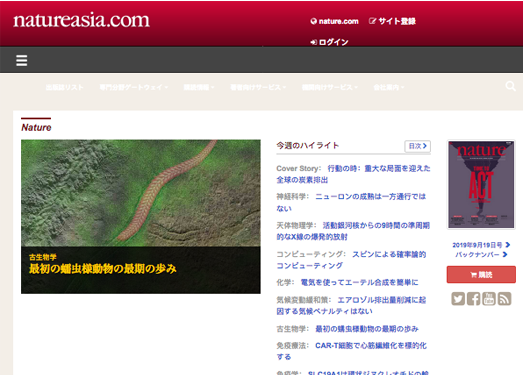Expand 会社案内 dropdown menu
The height and width of the screenshot is (375, 523).
(x=389, y=87)
